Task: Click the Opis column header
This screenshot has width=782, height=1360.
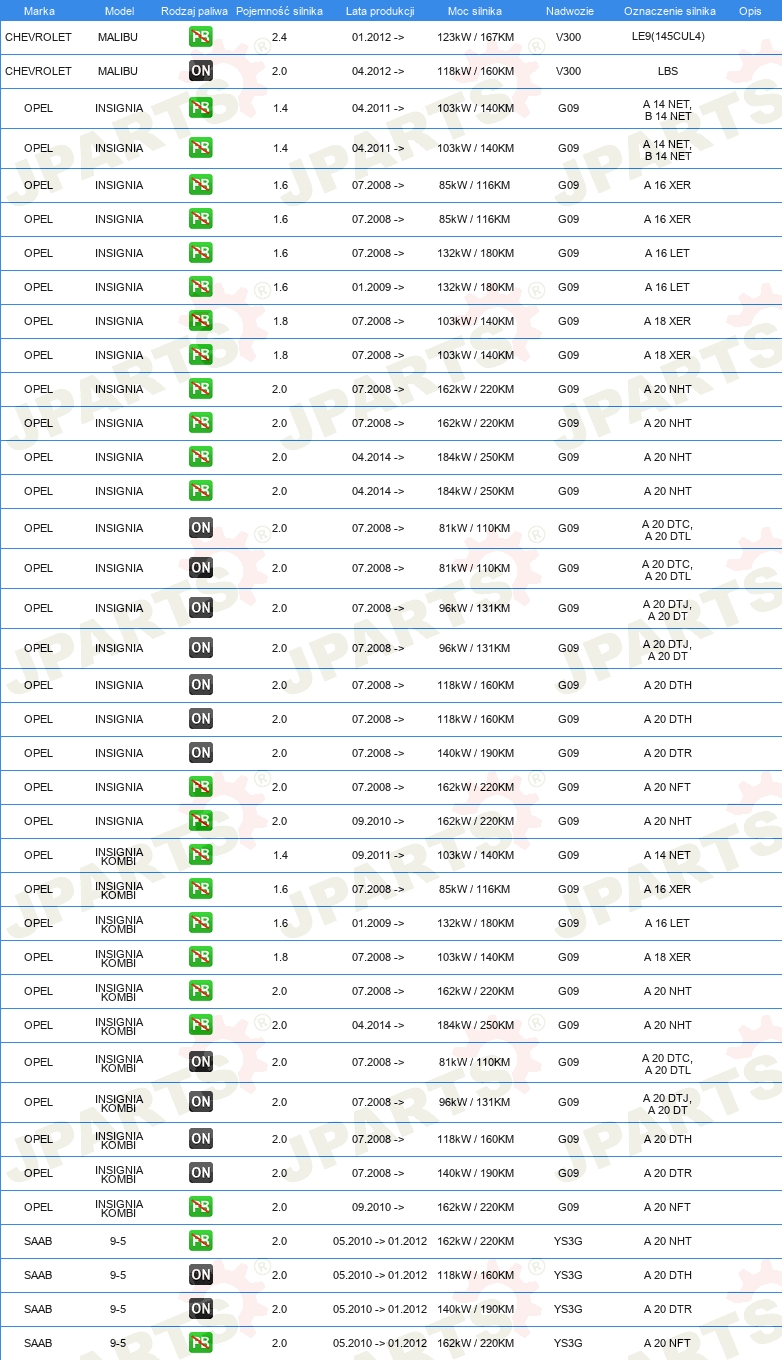Action: (x=749, y=10)
